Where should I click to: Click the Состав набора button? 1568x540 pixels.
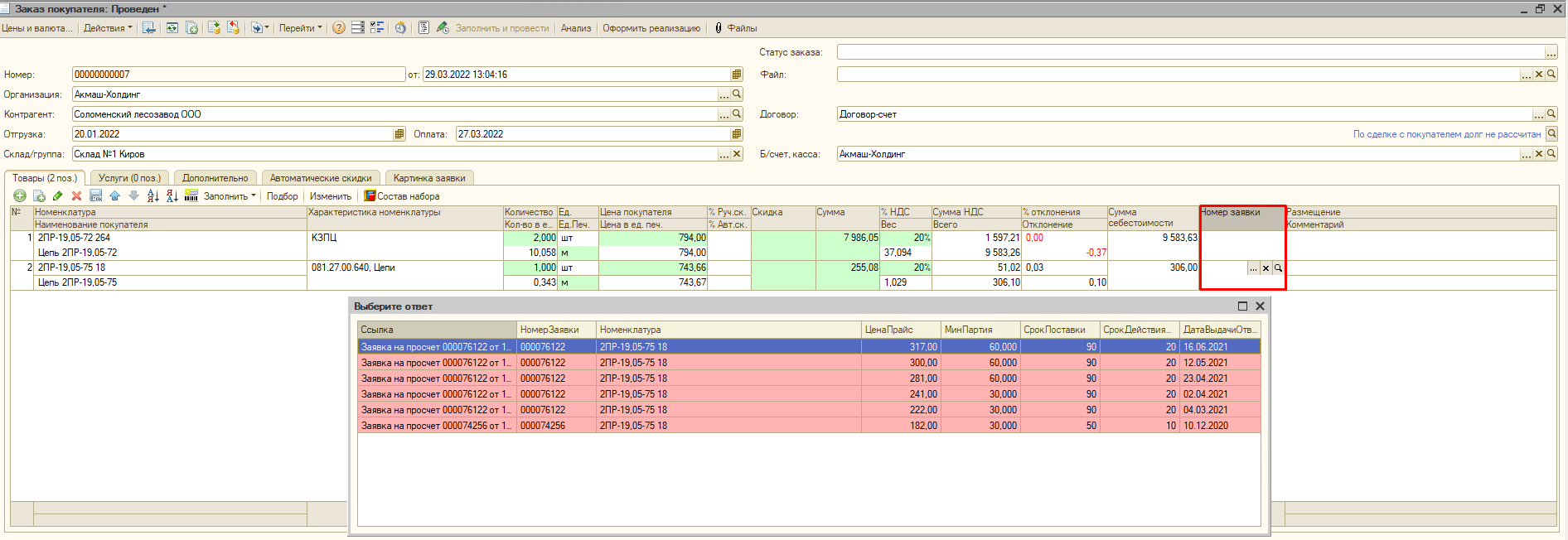pyautogui.click(x=402, y=196)
